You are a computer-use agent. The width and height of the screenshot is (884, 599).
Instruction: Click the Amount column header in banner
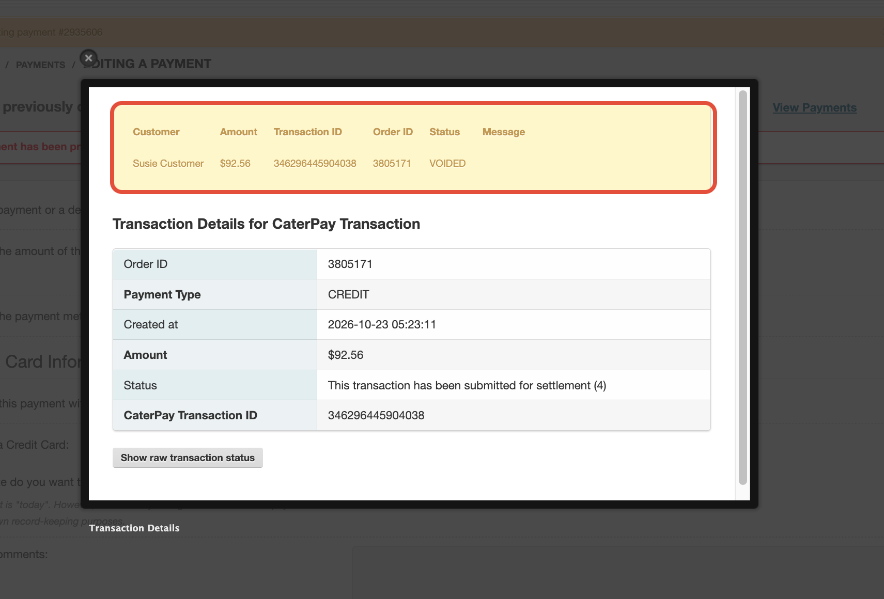pyautogui.click(x=238, y=131)
